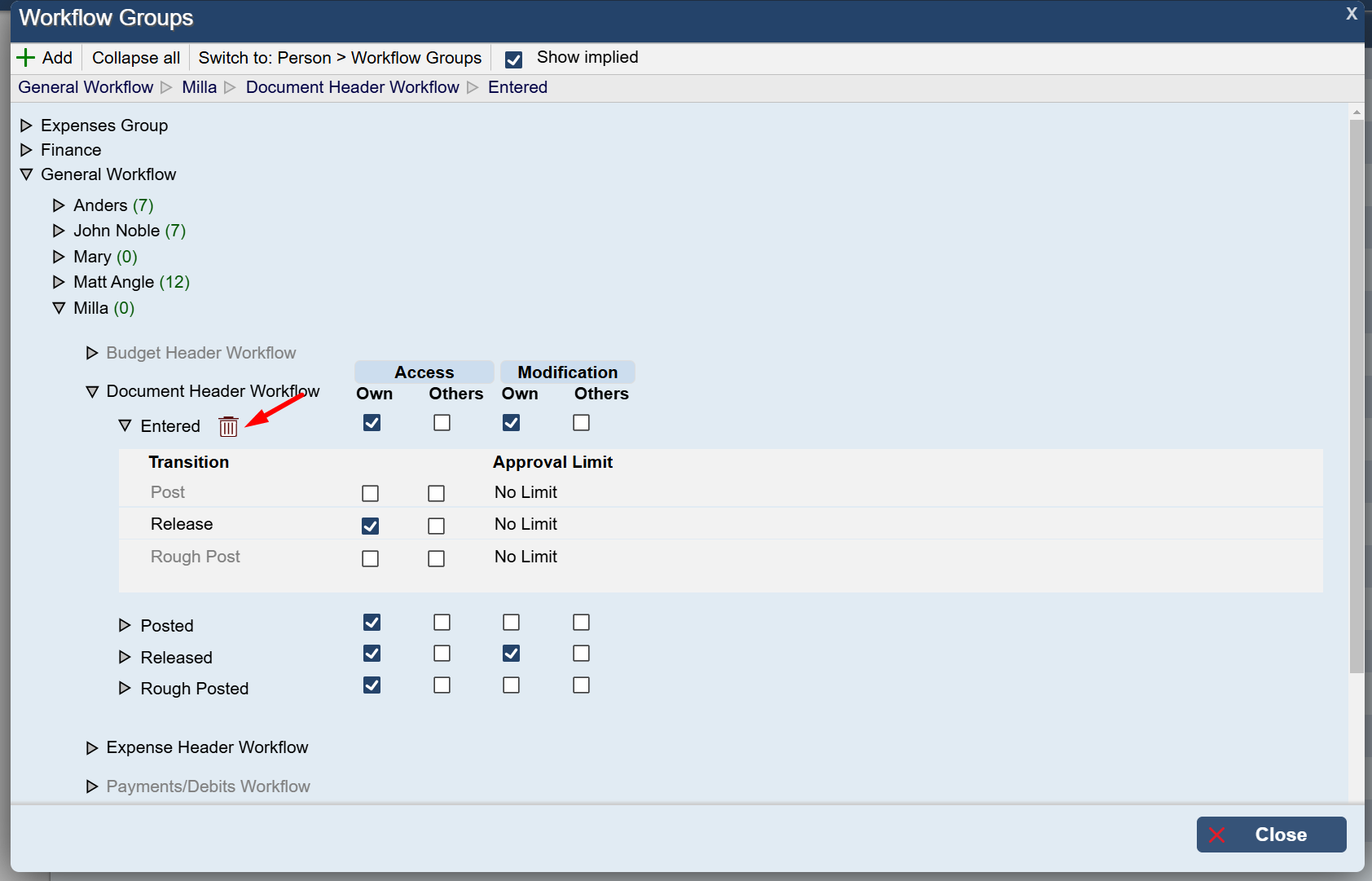Uncheck Release transition's first checkbox
The width and height of the screenshot is (1372, 881).
[x=370, y=526]
